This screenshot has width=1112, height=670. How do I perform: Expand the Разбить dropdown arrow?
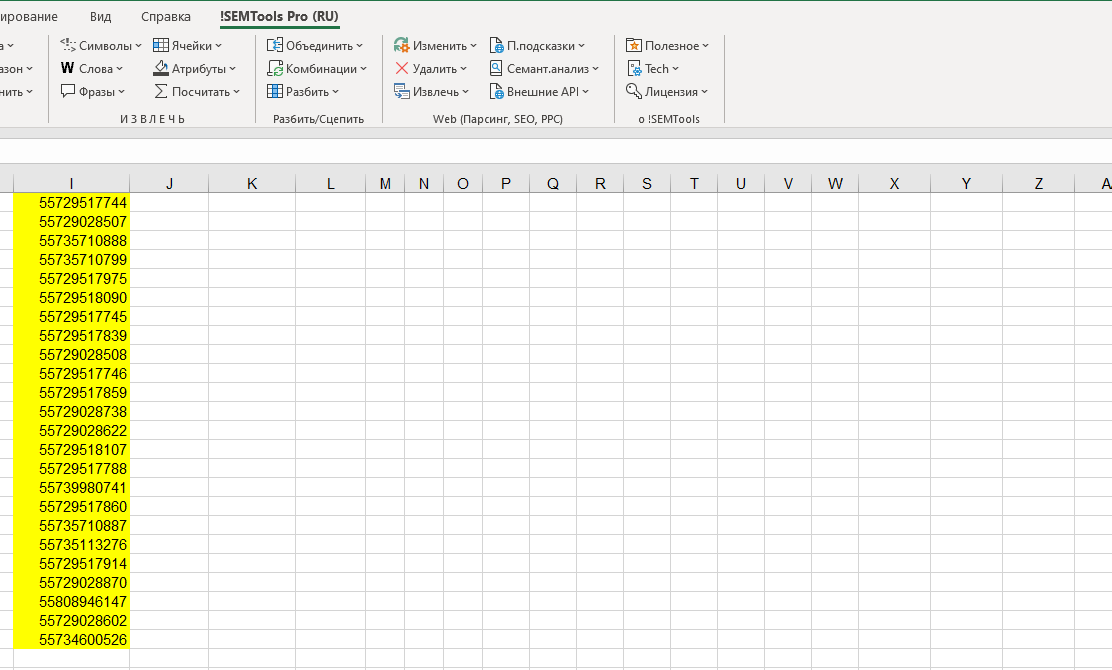click(335, 92)
